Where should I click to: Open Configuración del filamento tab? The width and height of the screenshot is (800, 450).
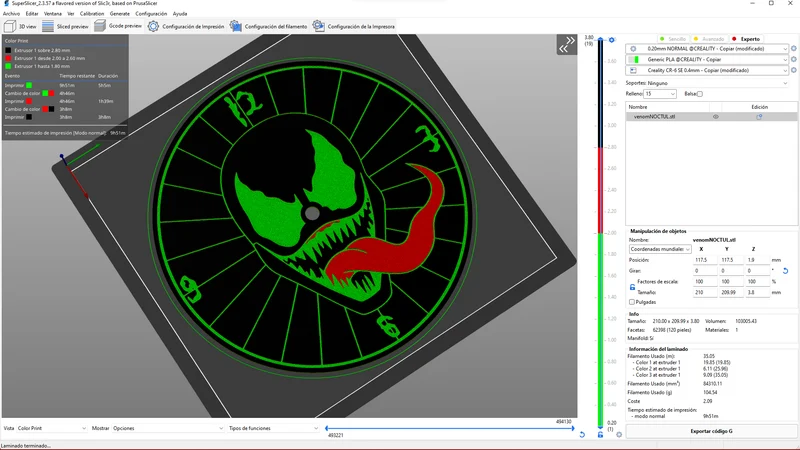[x=268, y=26]
